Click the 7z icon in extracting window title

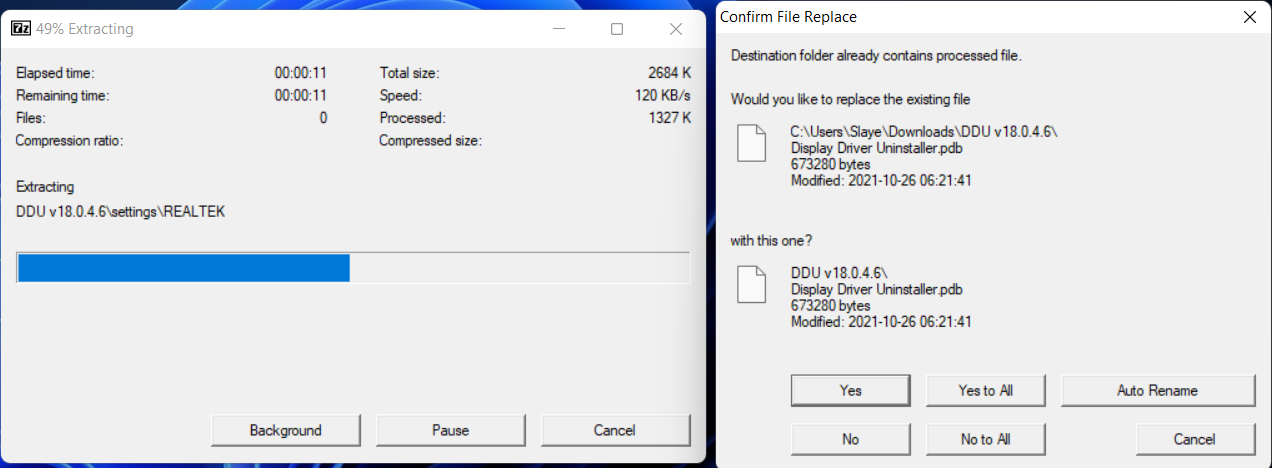pos(20,29)
